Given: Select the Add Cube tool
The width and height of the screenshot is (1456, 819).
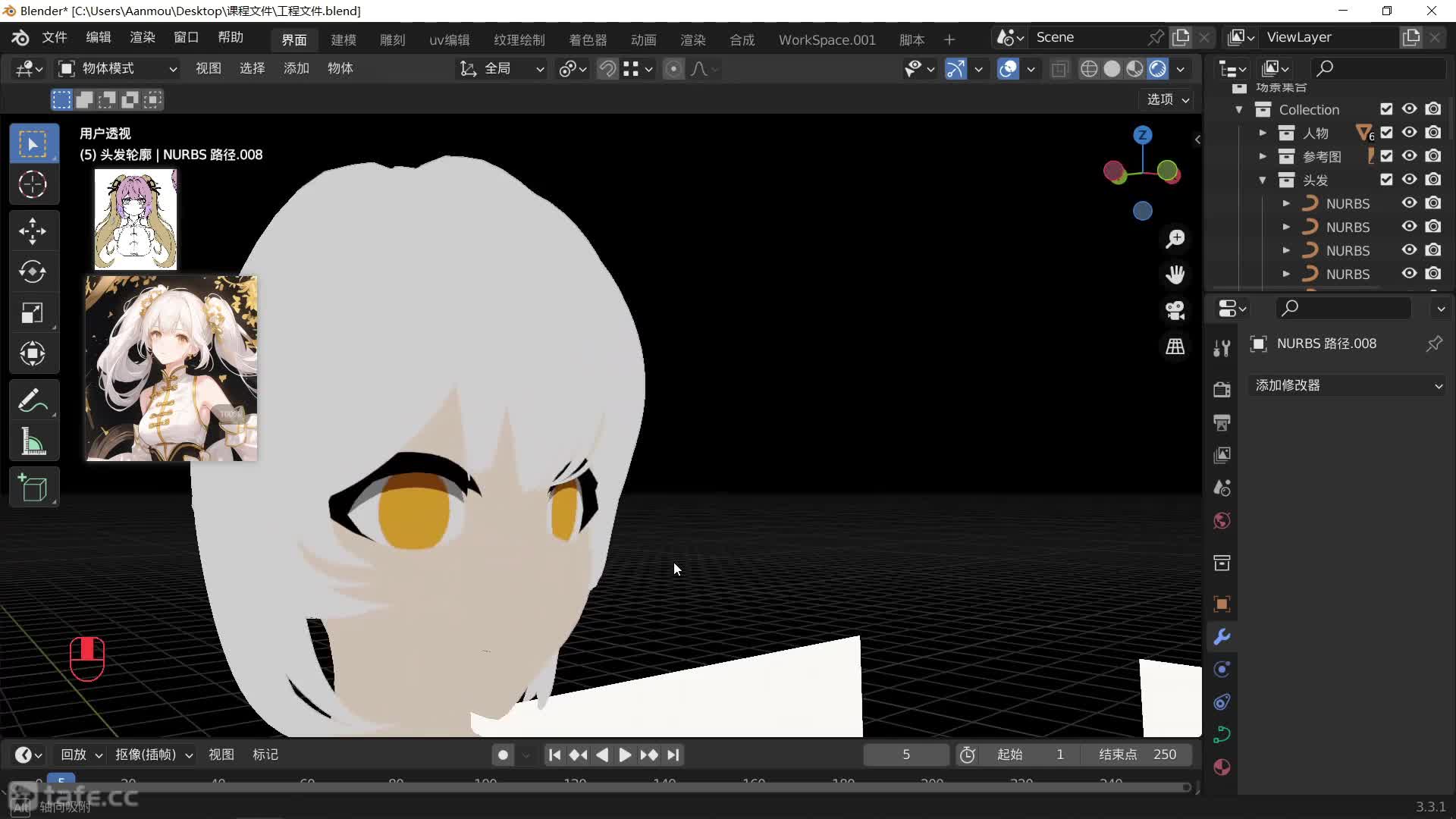Looking at the screenshot, I should click(33, 488).
